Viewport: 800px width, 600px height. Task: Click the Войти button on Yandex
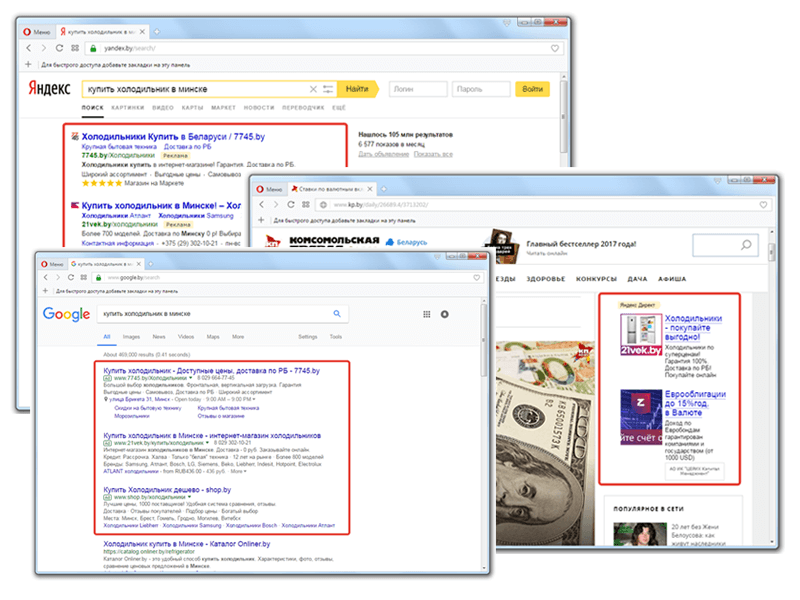point(532,89)
